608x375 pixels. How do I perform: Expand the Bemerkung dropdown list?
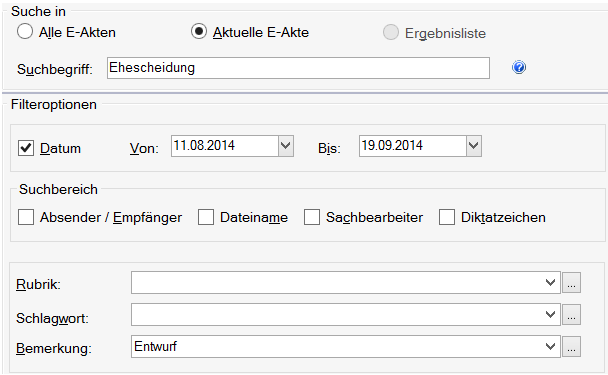tap(550, 346)
